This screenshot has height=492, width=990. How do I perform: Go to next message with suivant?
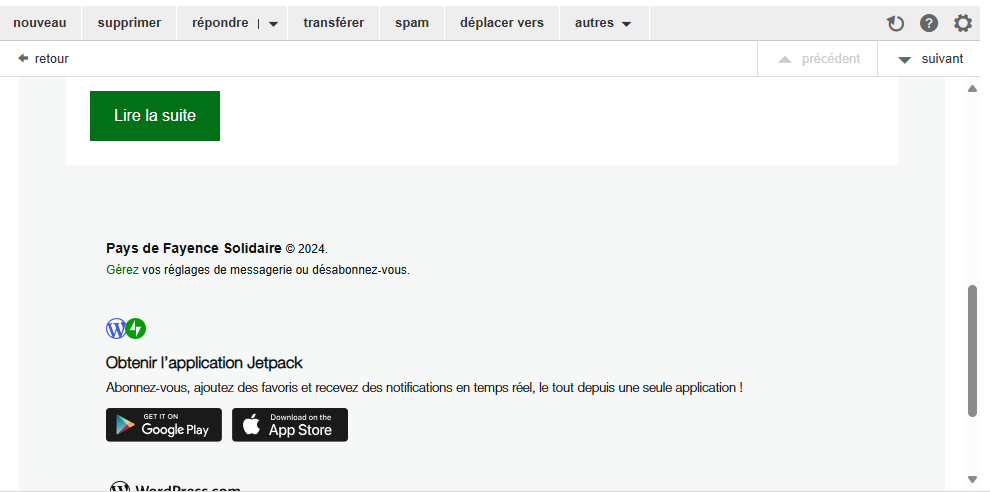930,59
